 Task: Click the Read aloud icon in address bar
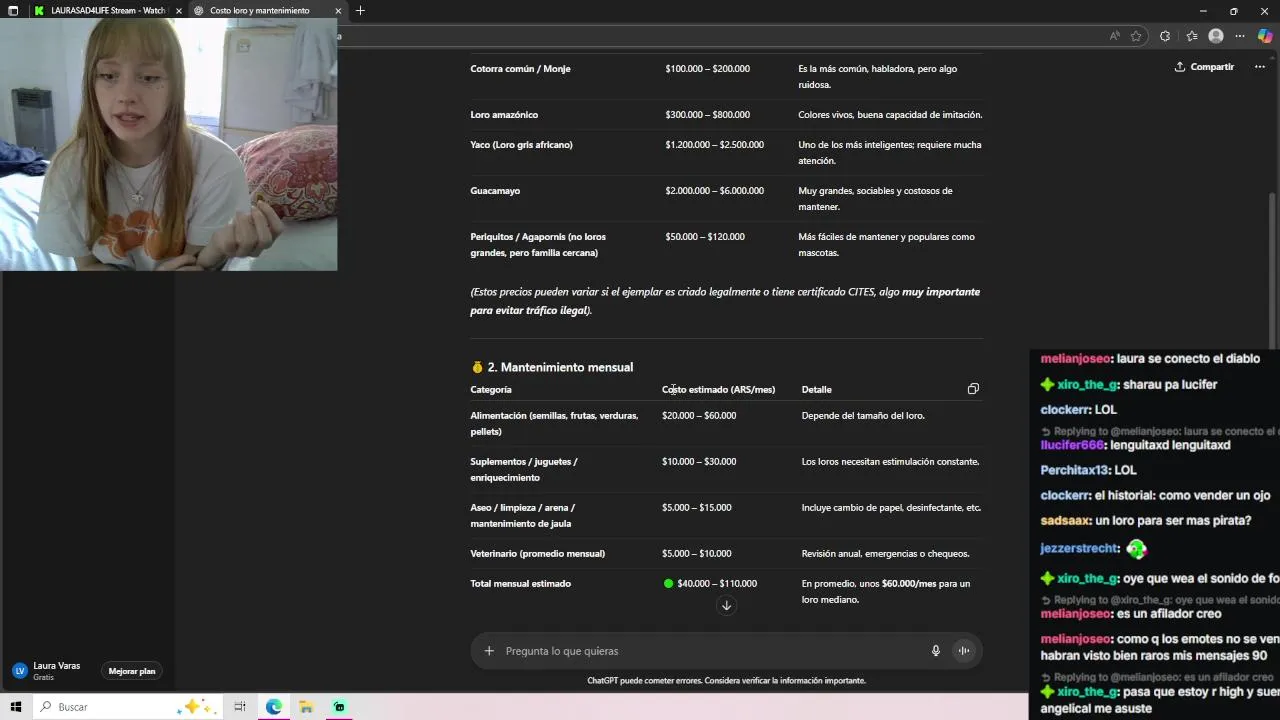[x=1114, y=36]
